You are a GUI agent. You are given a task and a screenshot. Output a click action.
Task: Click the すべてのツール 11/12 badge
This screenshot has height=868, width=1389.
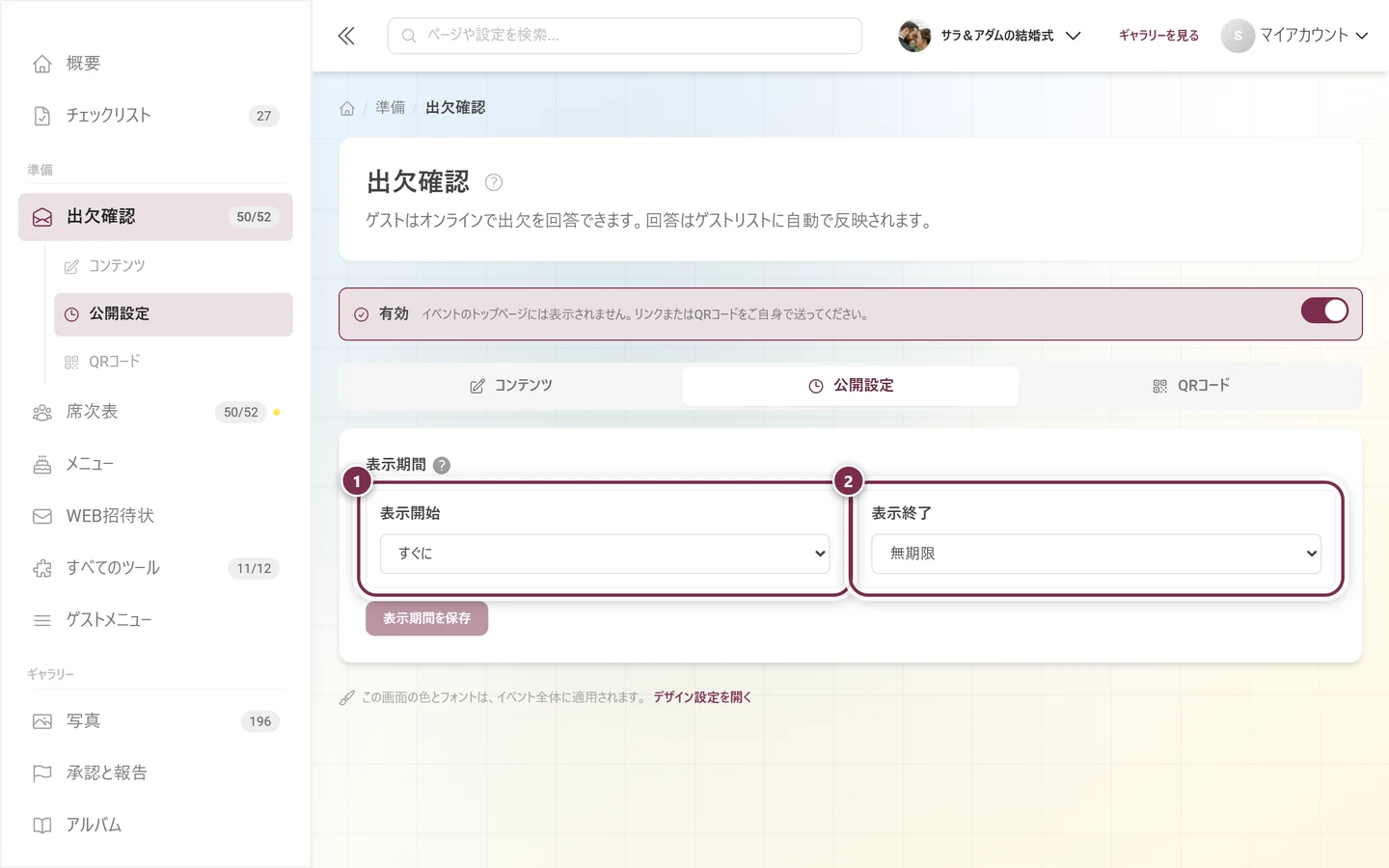click(254, 568)
